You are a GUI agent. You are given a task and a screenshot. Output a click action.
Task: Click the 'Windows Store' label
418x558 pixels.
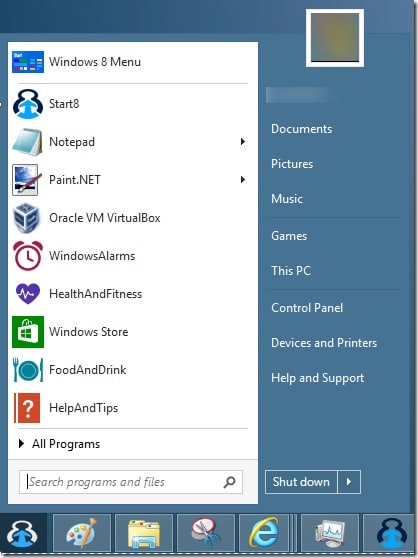(x=89, y=332)
